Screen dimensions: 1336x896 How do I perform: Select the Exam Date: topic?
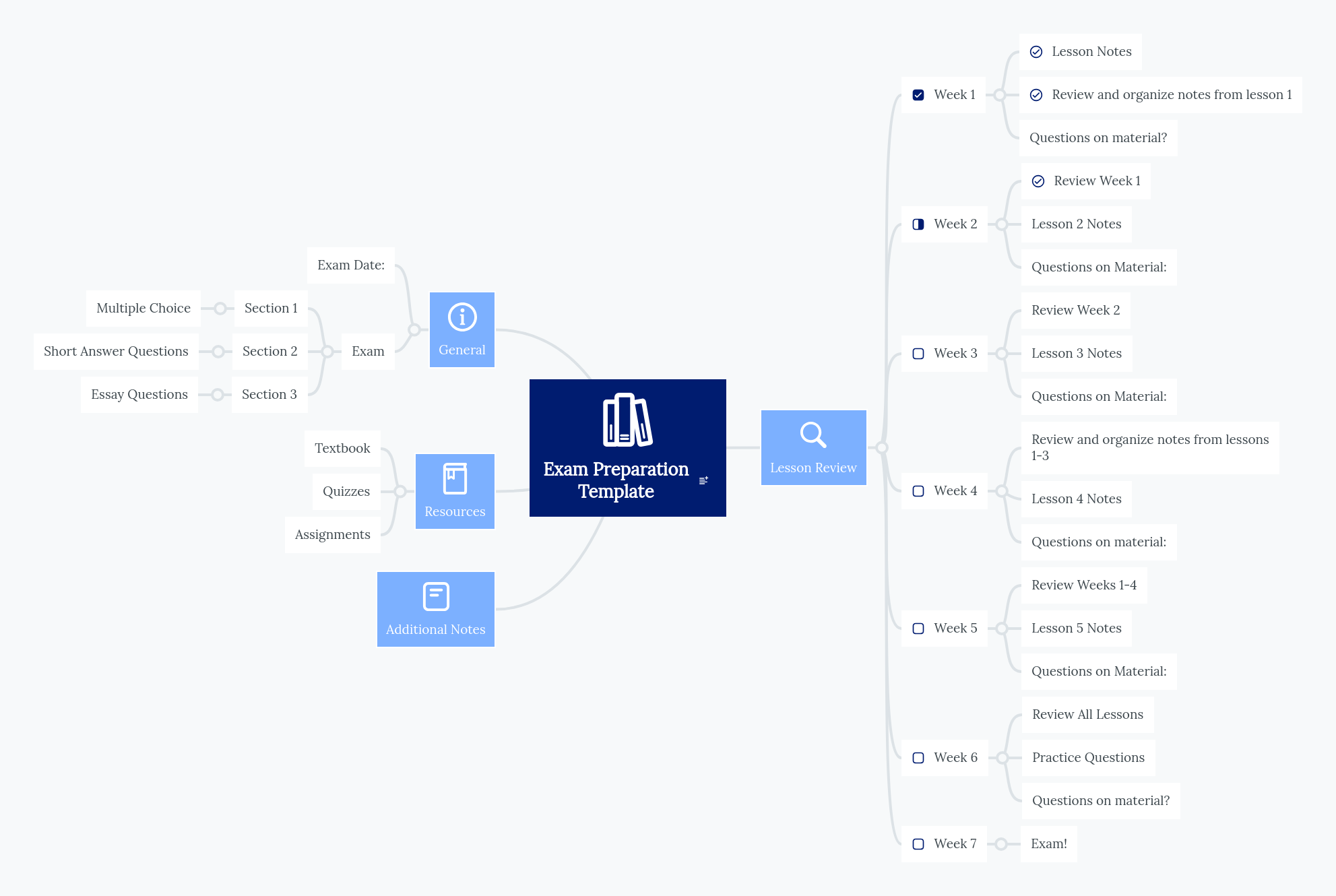pos(350,265)
